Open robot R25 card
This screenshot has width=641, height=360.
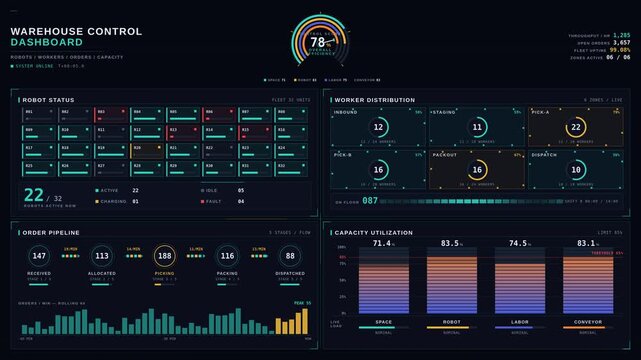point(39,169)
